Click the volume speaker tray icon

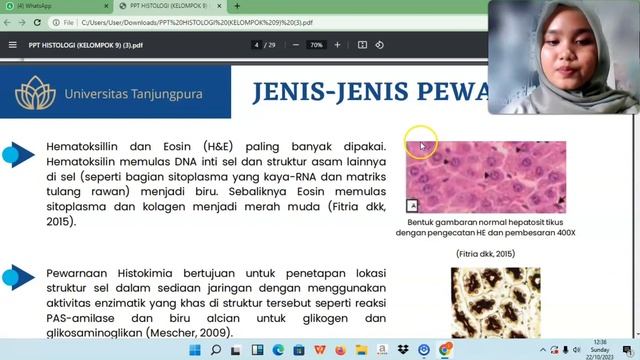pyautogui.click(x=577, y=350)
